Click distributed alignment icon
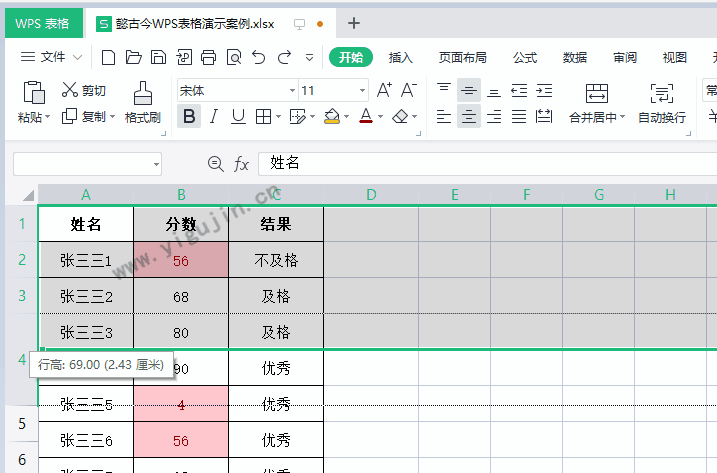Viewport: 717px width, 473px height. pos(544,117)
